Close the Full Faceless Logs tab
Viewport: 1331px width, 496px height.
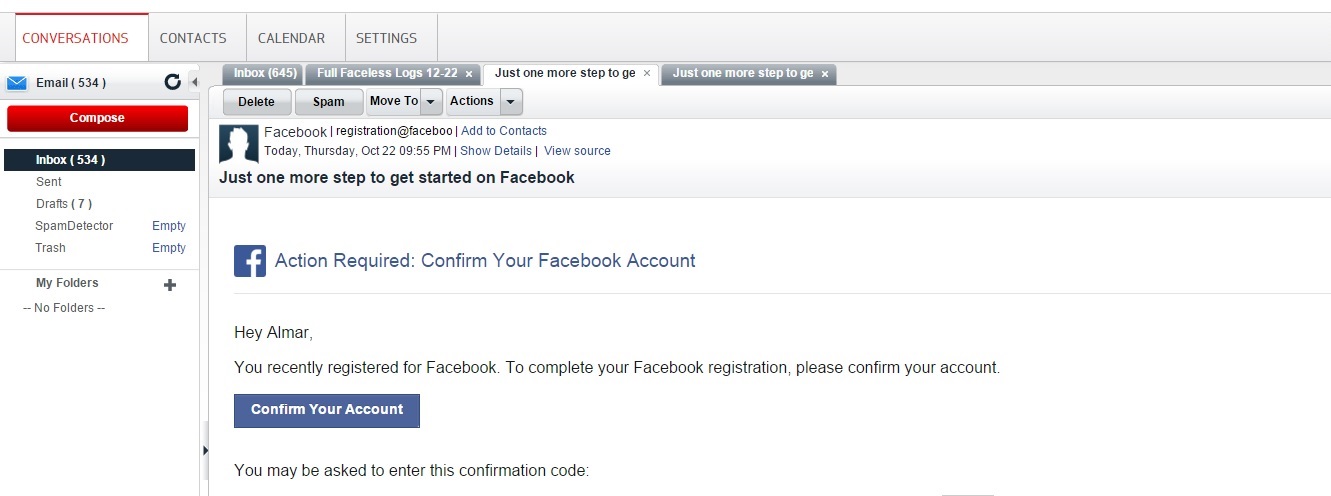click(x=469, y=74)
